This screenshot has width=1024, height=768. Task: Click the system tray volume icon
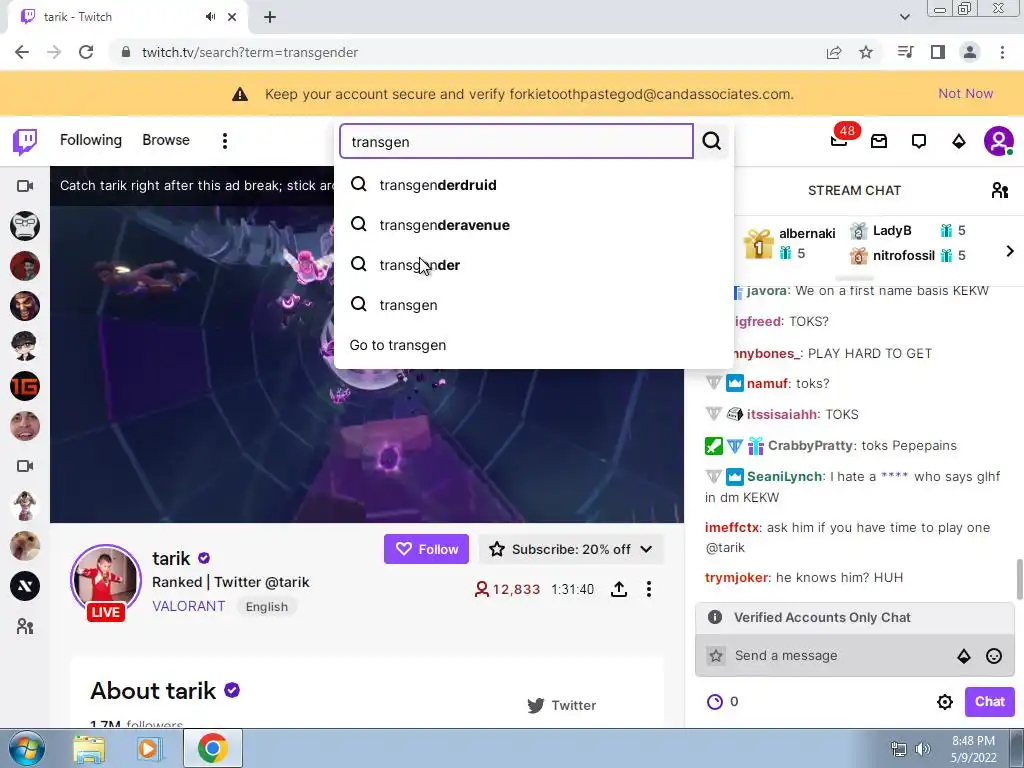(x=922, y=749)
